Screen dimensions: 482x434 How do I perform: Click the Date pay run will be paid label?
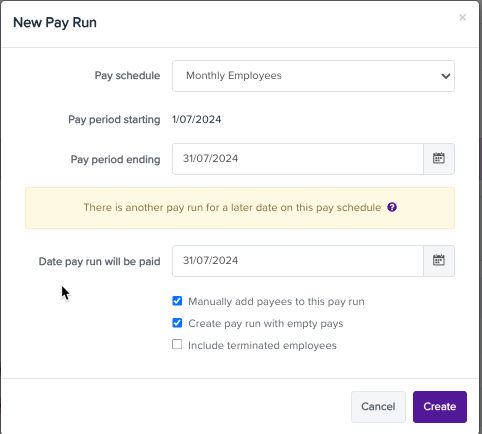[x=99, y=262]
